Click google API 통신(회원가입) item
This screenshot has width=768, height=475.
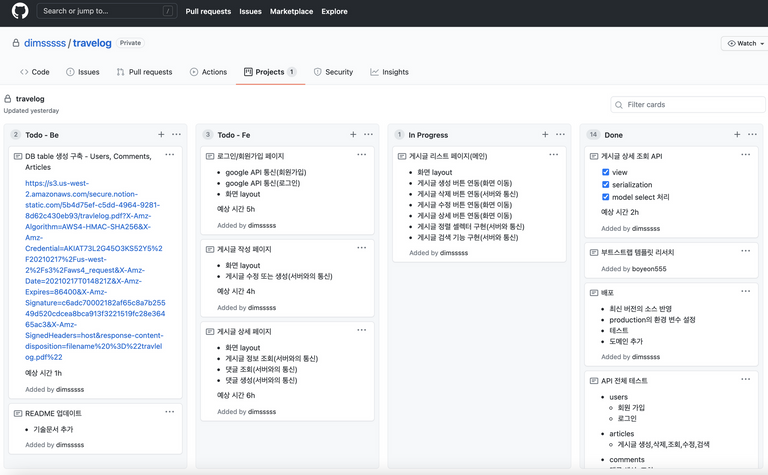tap(266, 172)
